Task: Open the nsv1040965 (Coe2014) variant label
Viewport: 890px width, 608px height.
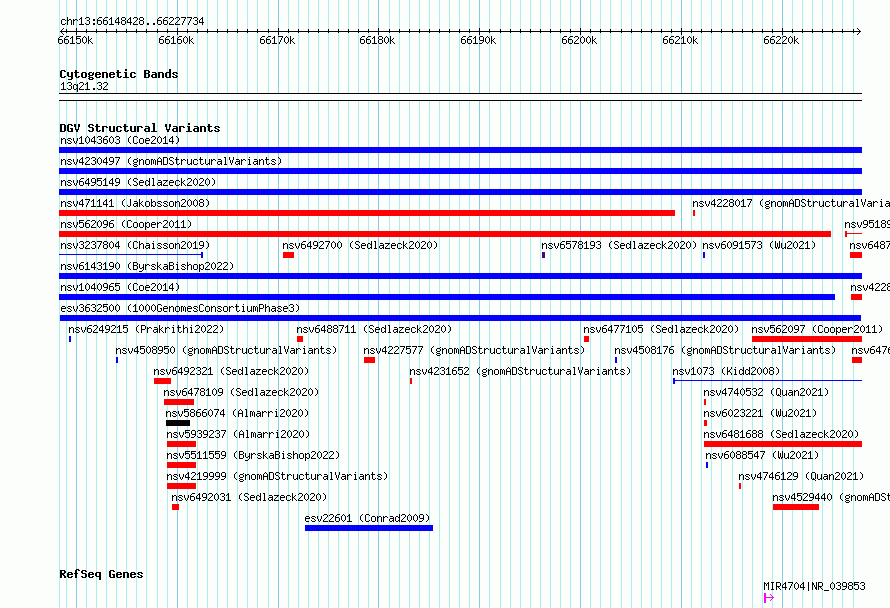Action: click(x=120, y=287)
